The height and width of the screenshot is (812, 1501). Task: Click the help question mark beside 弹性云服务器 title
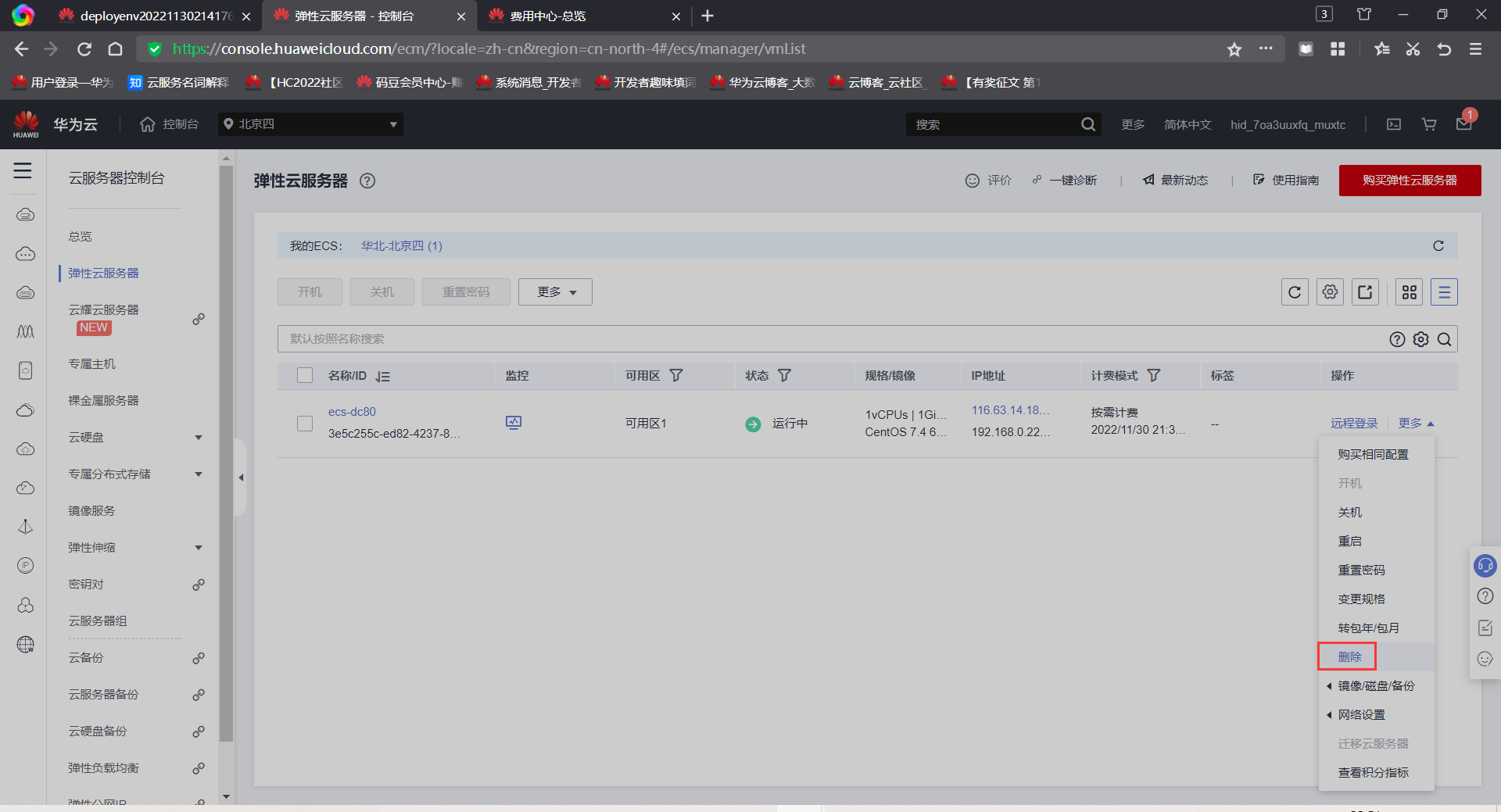367,181
